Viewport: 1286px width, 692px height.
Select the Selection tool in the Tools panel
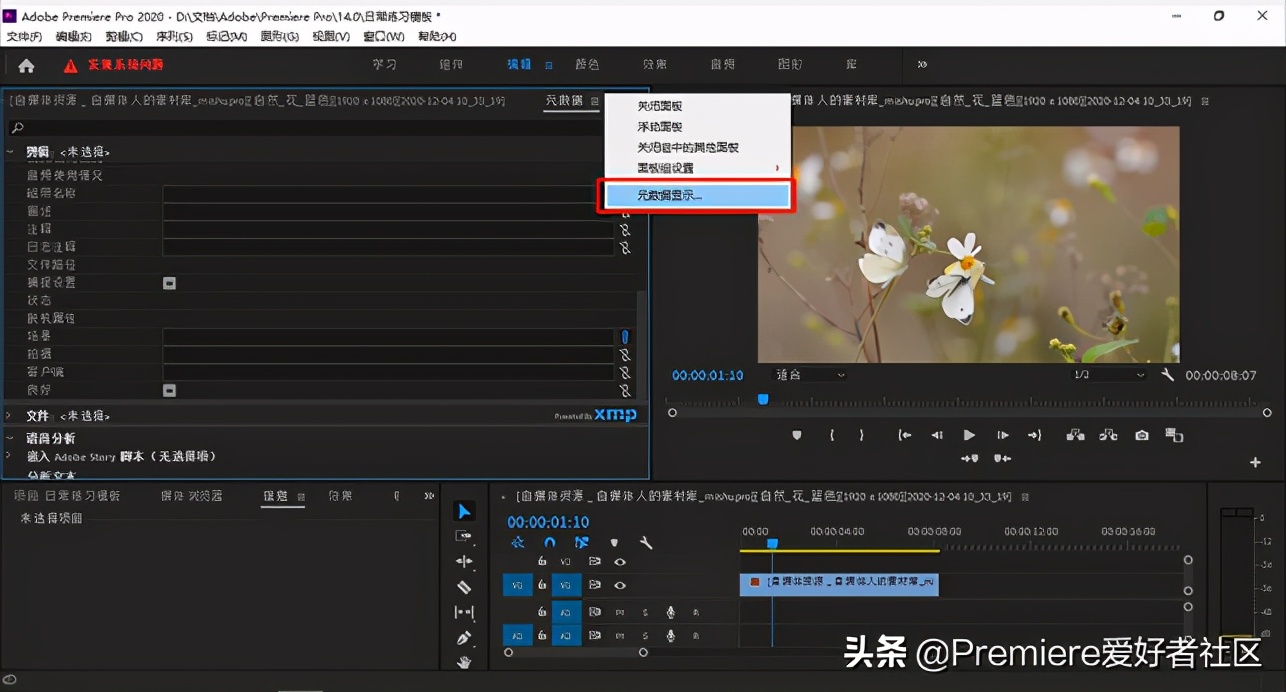pos(463,511)
